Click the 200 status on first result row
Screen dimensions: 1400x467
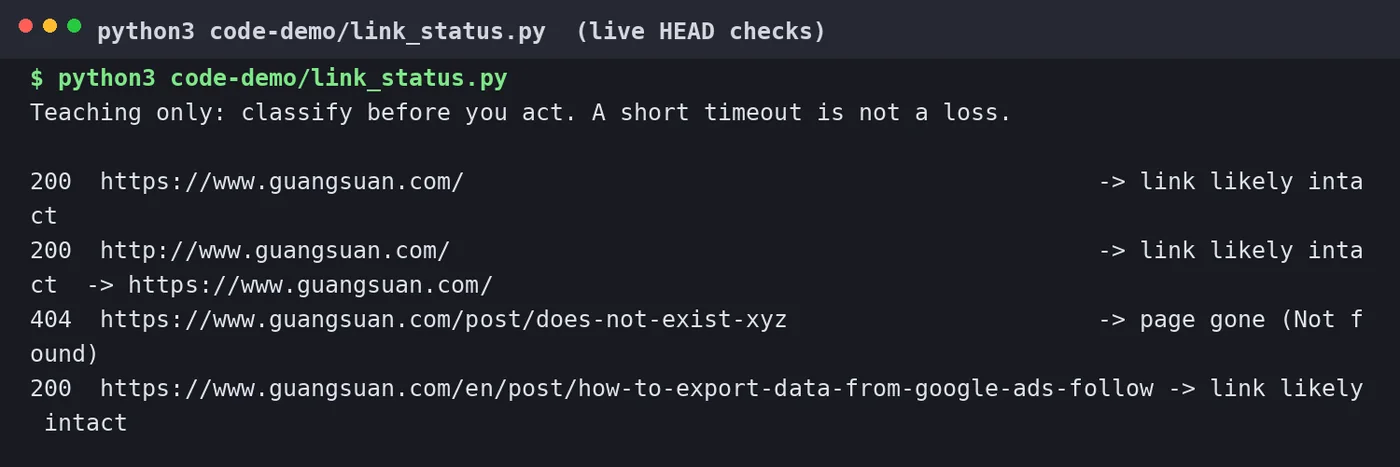click(51, 182)
